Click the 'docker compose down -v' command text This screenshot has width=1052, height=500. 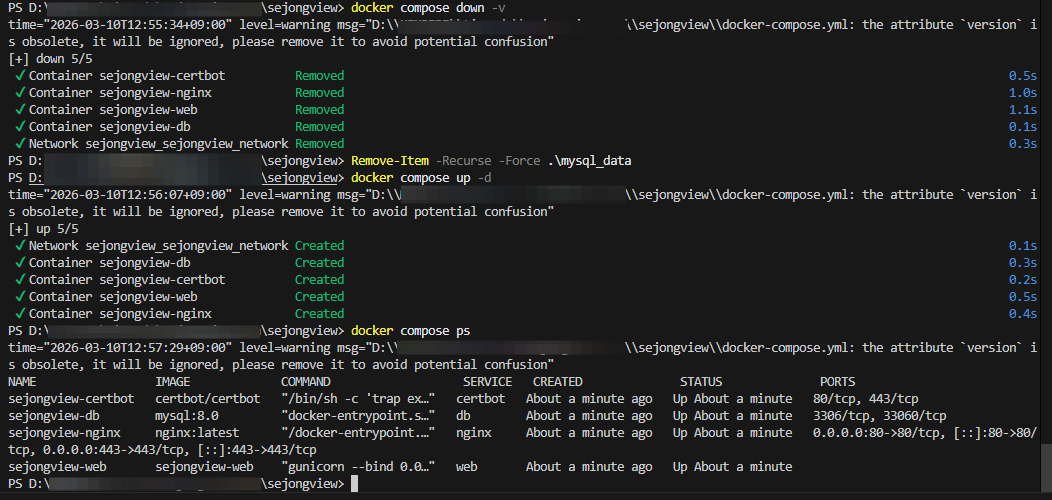(428, 8)
